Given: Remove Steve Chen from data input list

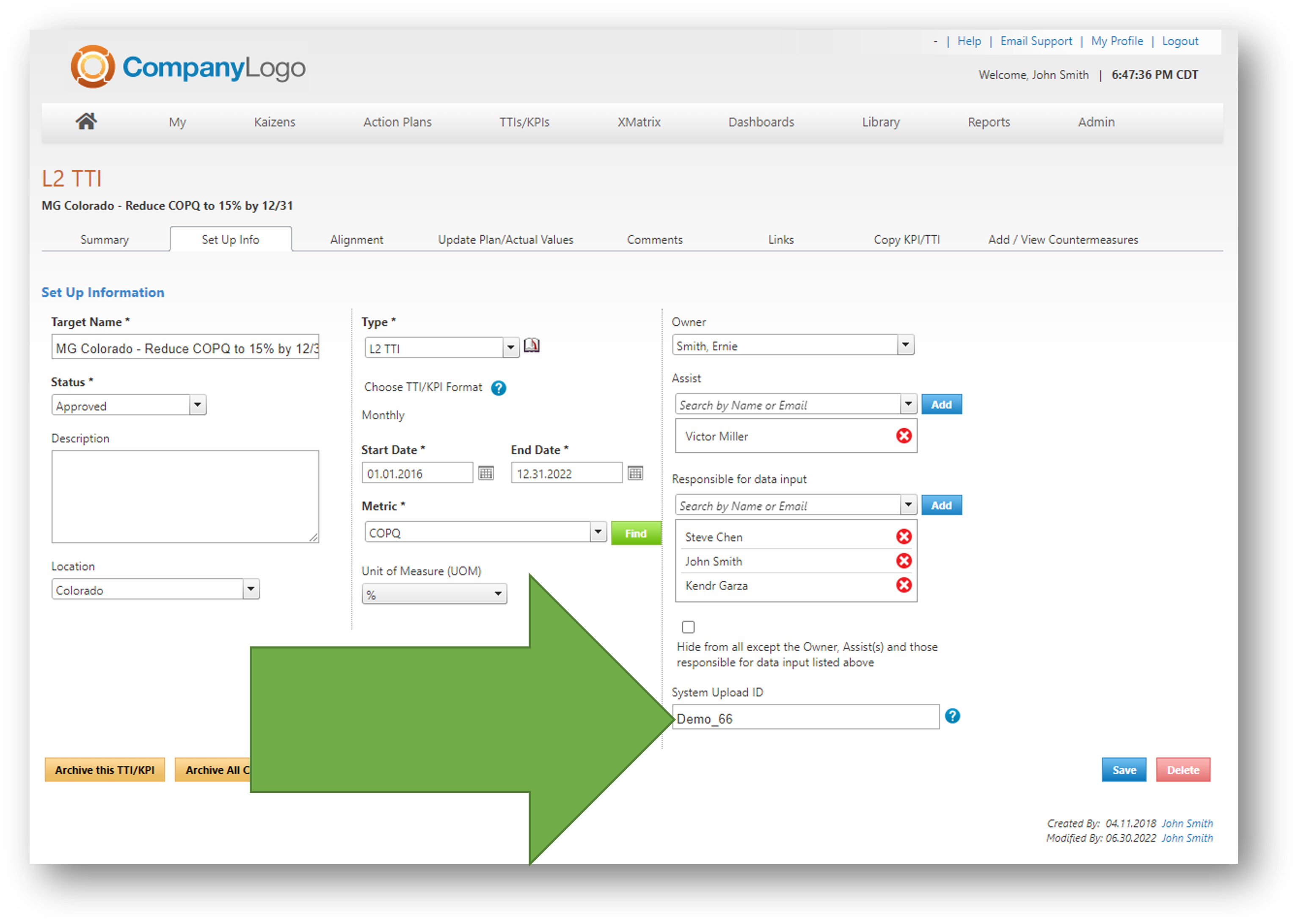Looking at the screenshot, I should tap(904, 536).
